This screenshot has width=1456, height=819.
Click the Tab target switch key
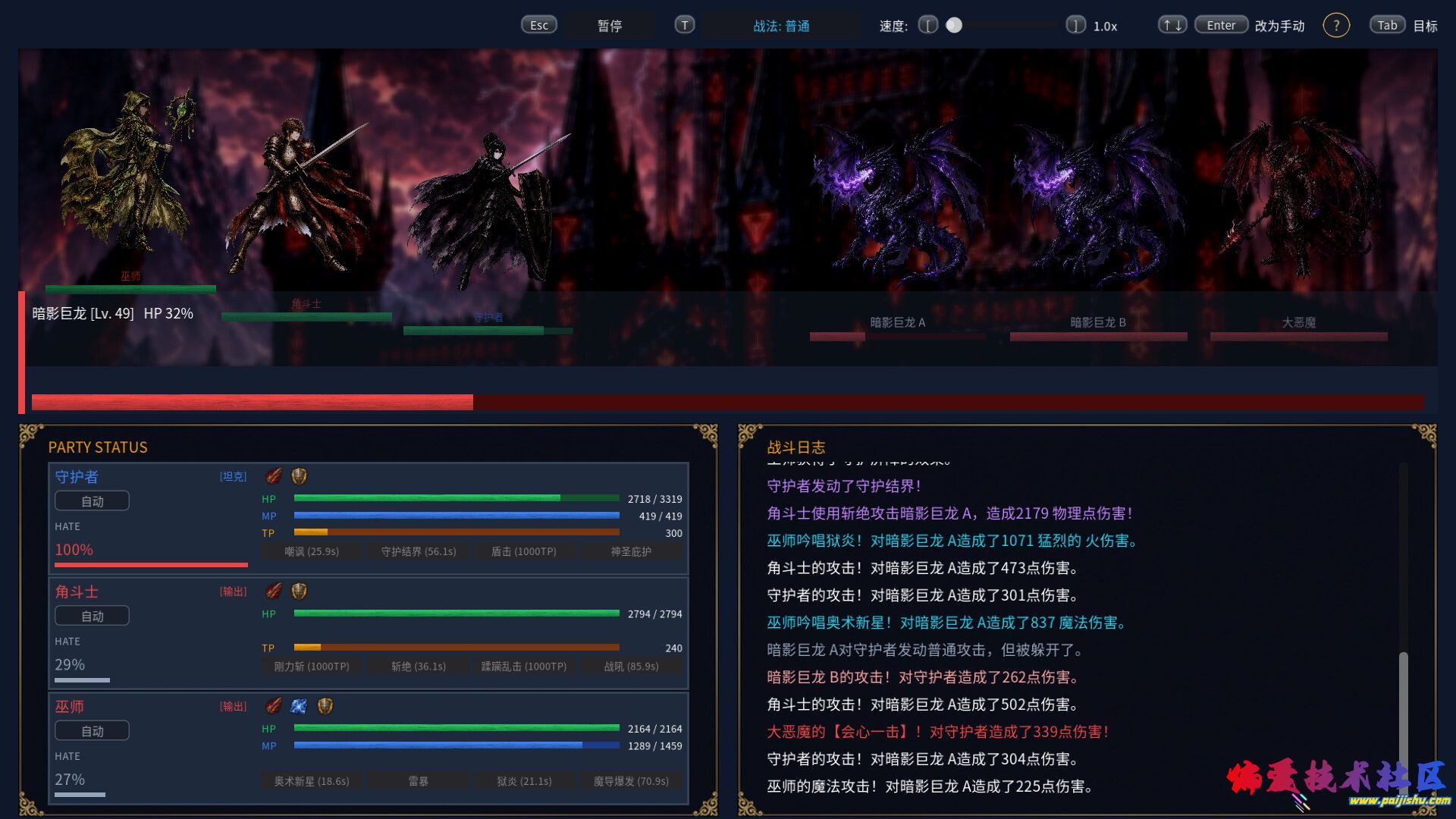[1387, 25]
